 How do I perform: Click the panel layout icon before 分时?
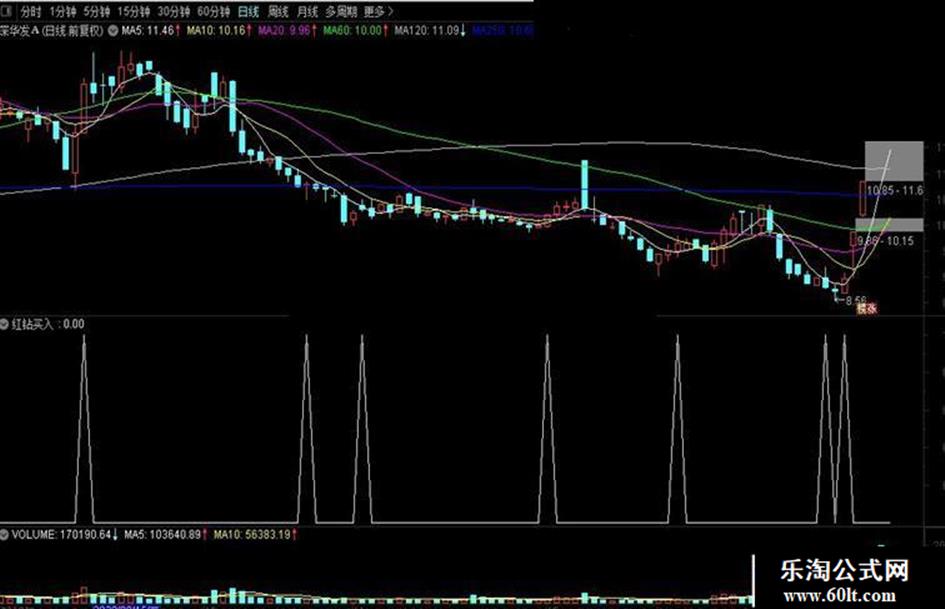(x=7, y=11)
